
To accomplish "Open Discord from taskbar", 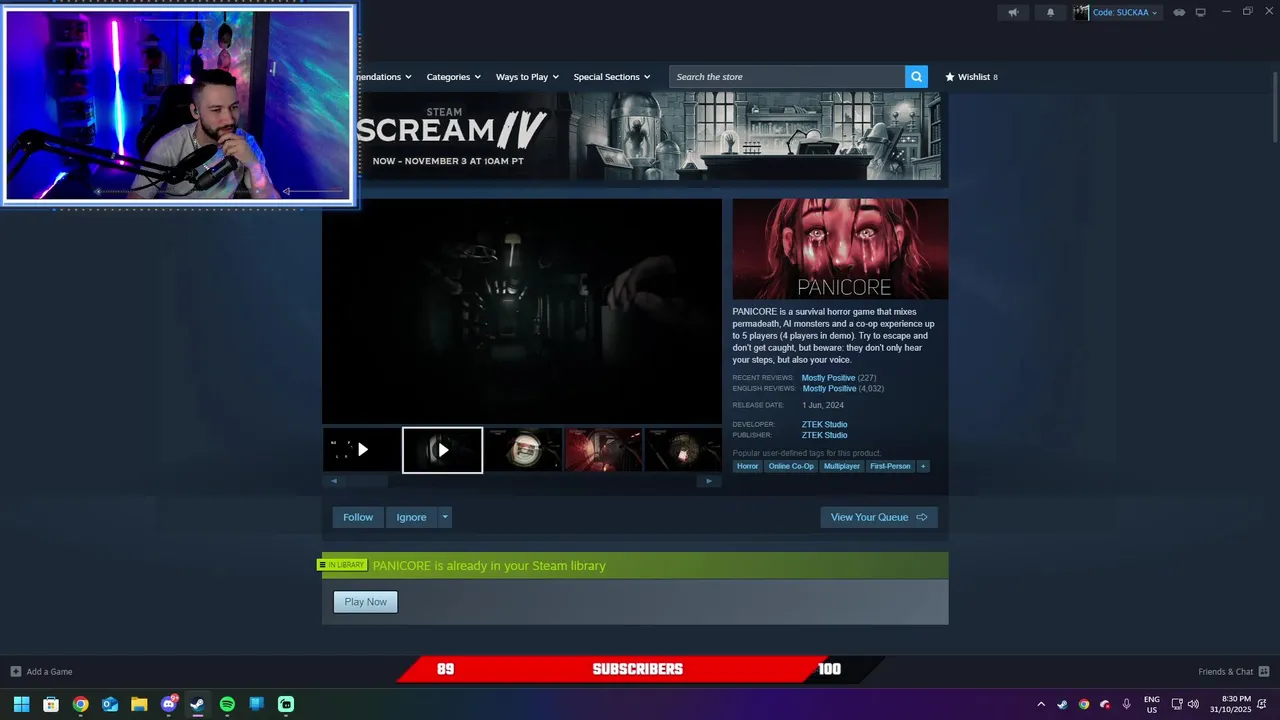I will tap(169, 704).
